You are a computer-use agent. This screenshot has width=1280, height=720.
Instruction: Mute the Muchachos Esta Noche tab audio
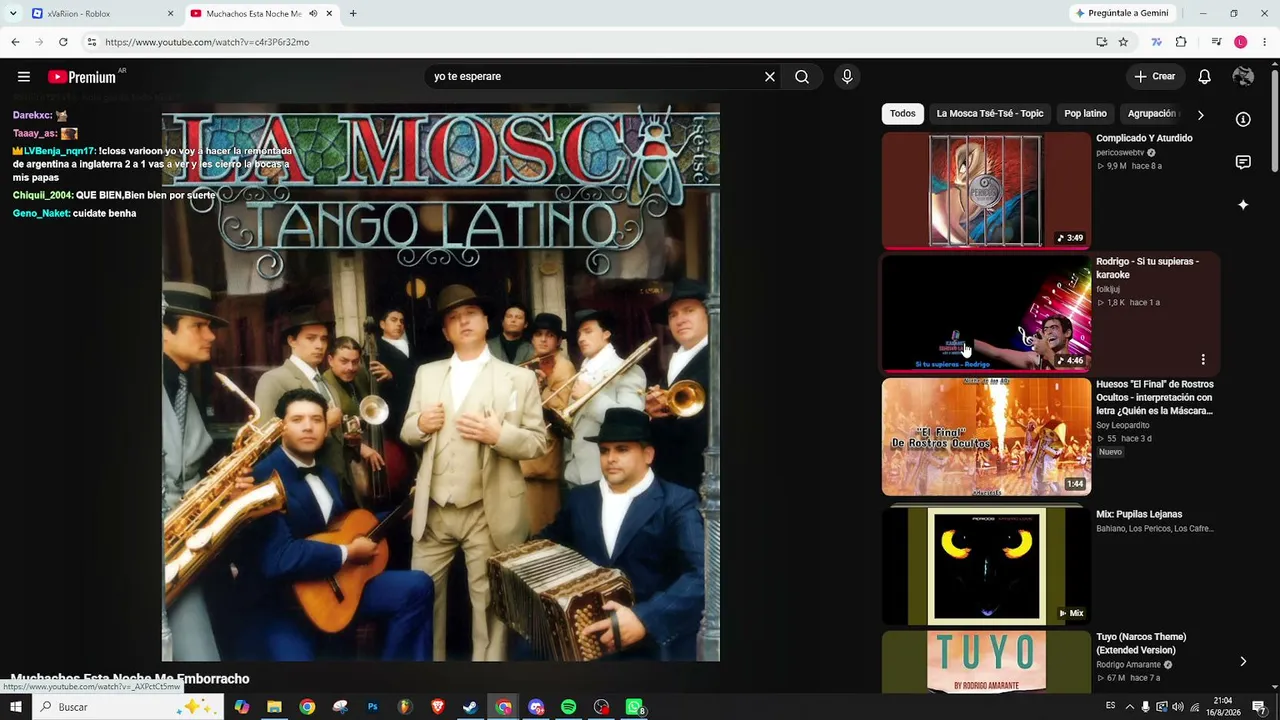[313, 14]
